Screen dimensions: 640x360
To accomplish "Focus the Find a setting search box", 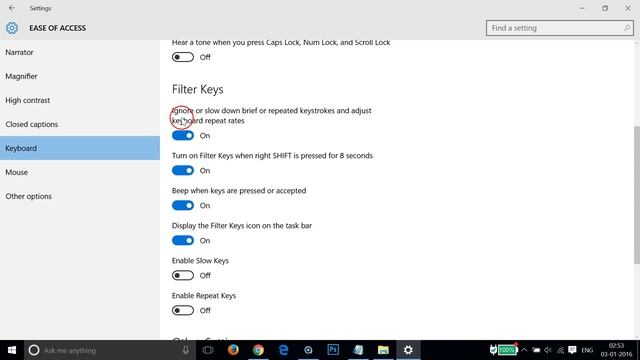I will click(560, 28).
